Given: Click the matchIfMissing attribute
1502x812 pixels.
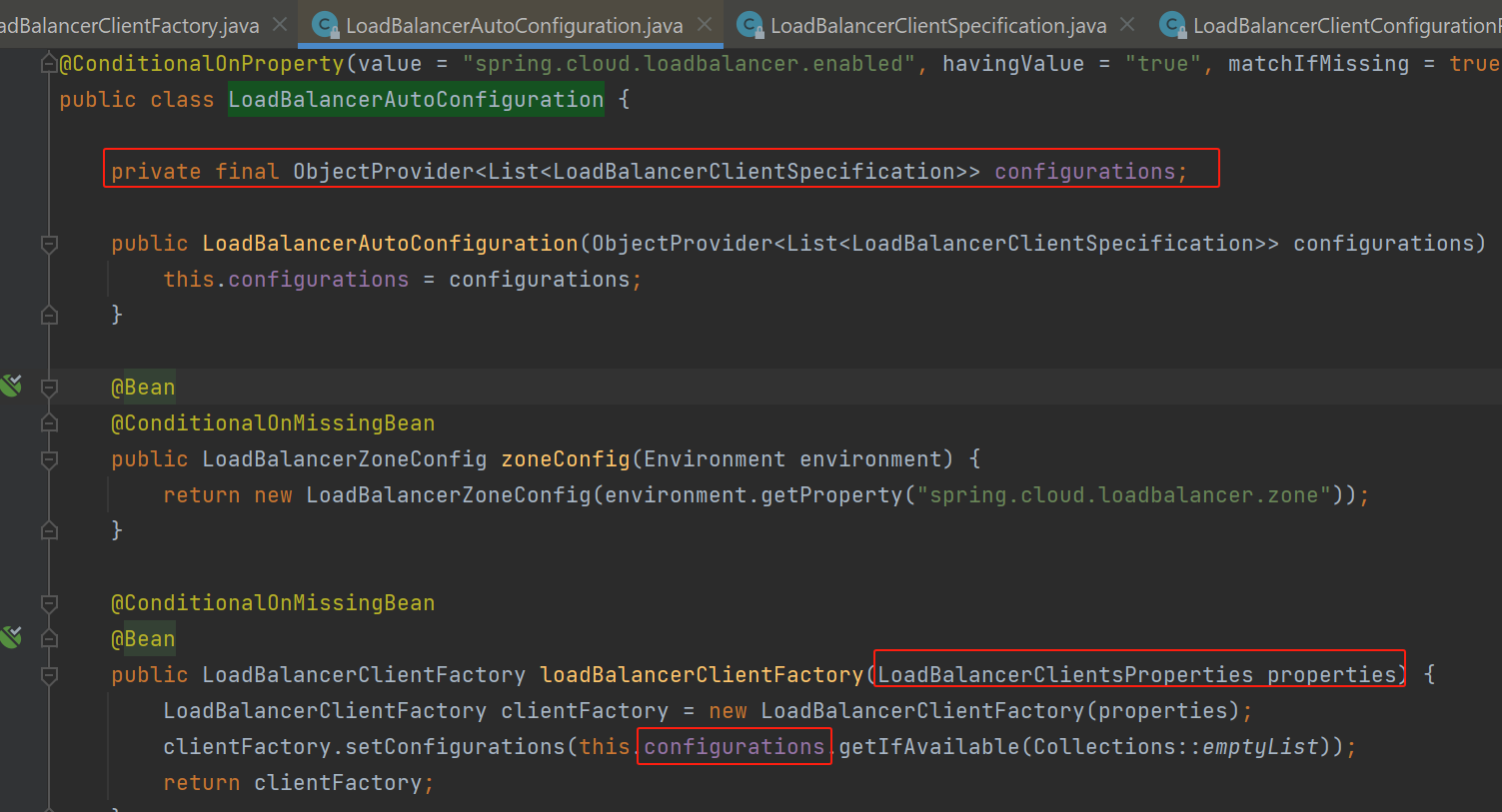Looking at the screenshot, I should click(x=1318, y=64).
